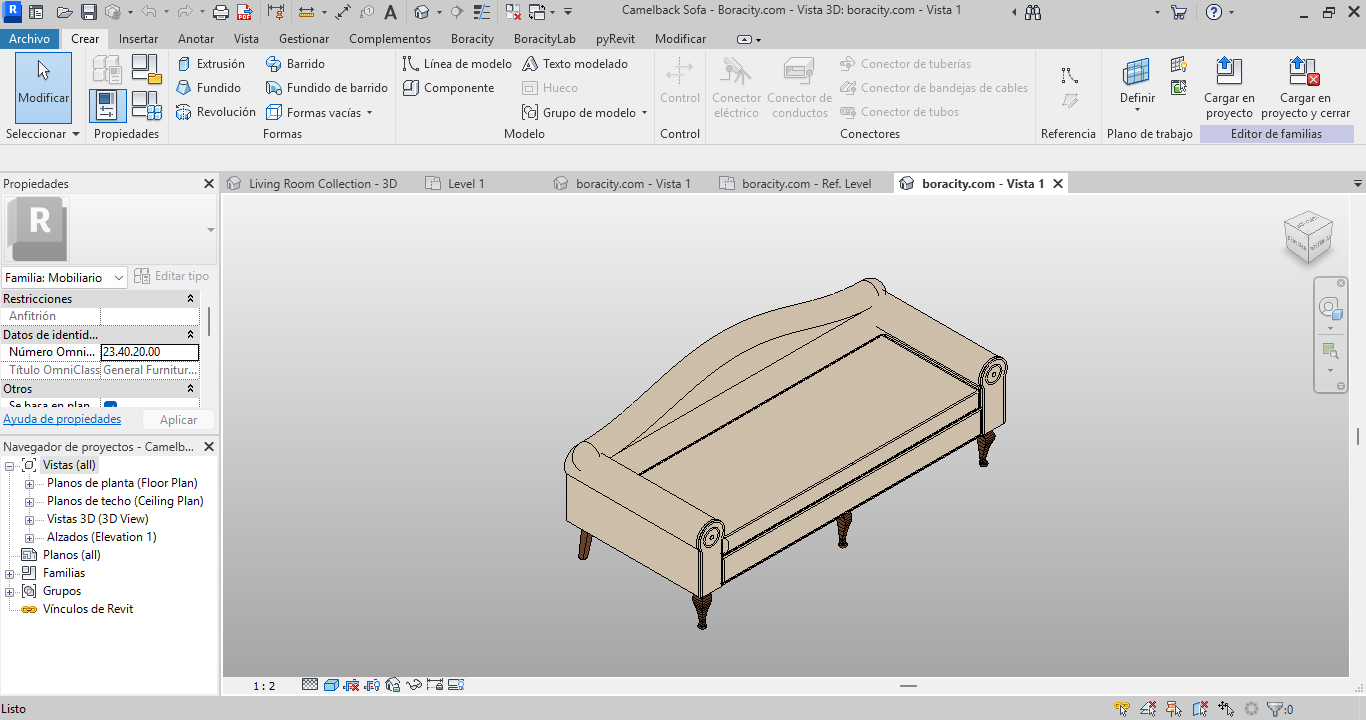This screenshot has width=1366, height=720.
Task: Select Fundido de barrido tool
Action: (327, 88)
